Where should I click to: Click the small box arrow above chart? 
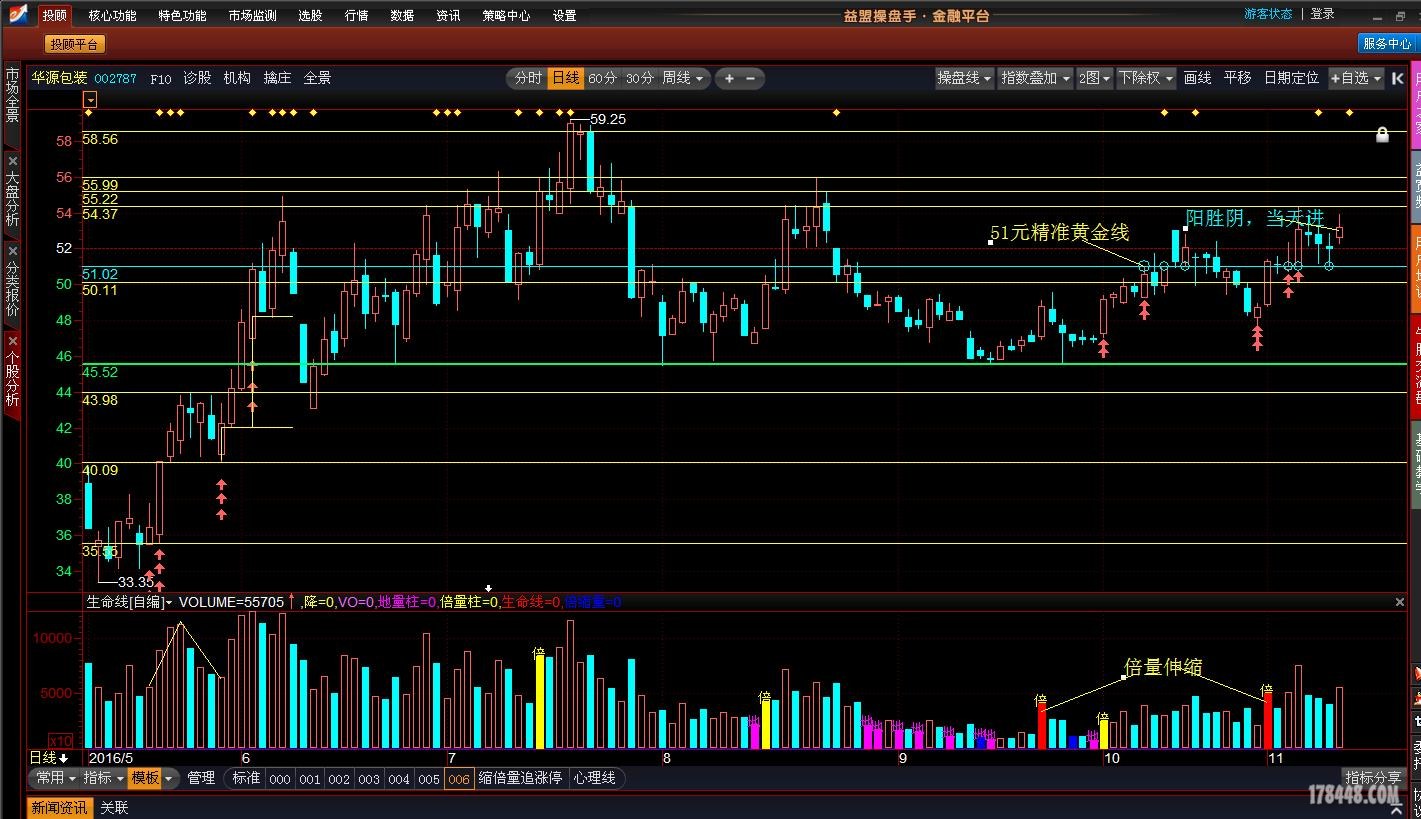tap(90, 99)
